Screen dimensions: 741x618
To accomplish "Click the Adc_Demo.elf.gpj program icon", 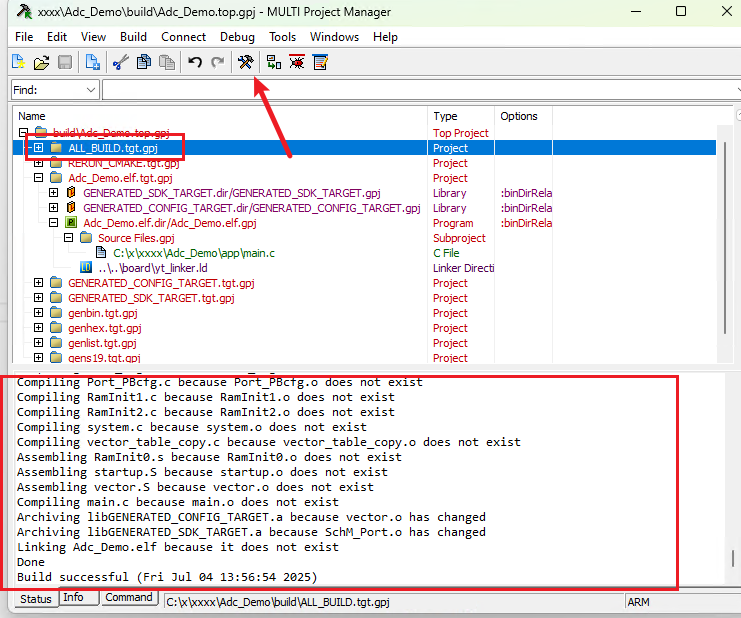I will click(x=71, y=223).
